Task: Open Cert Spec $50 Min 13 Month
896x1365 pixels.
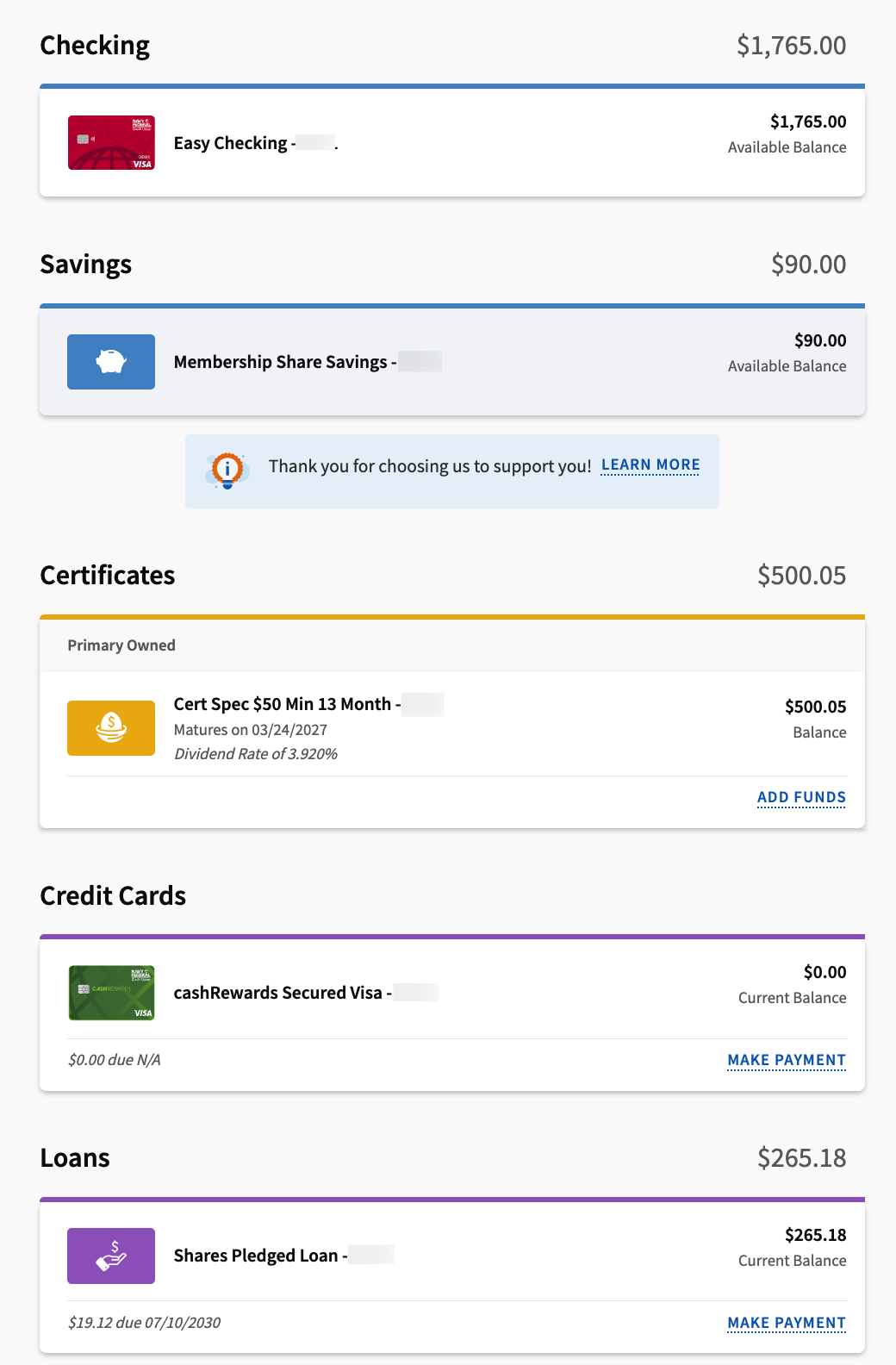Action: click(283, 704)
